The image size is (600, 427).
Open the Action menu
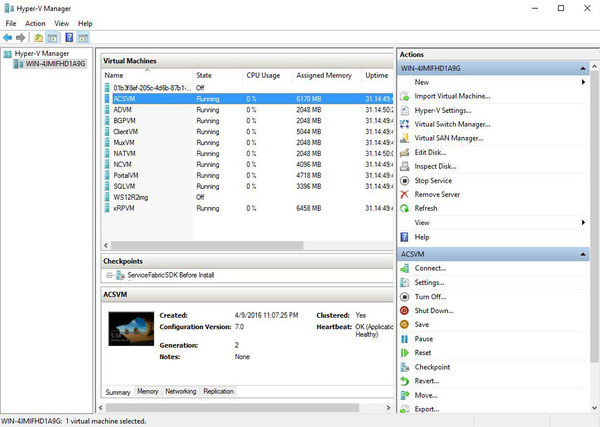(x=35, y=23)
